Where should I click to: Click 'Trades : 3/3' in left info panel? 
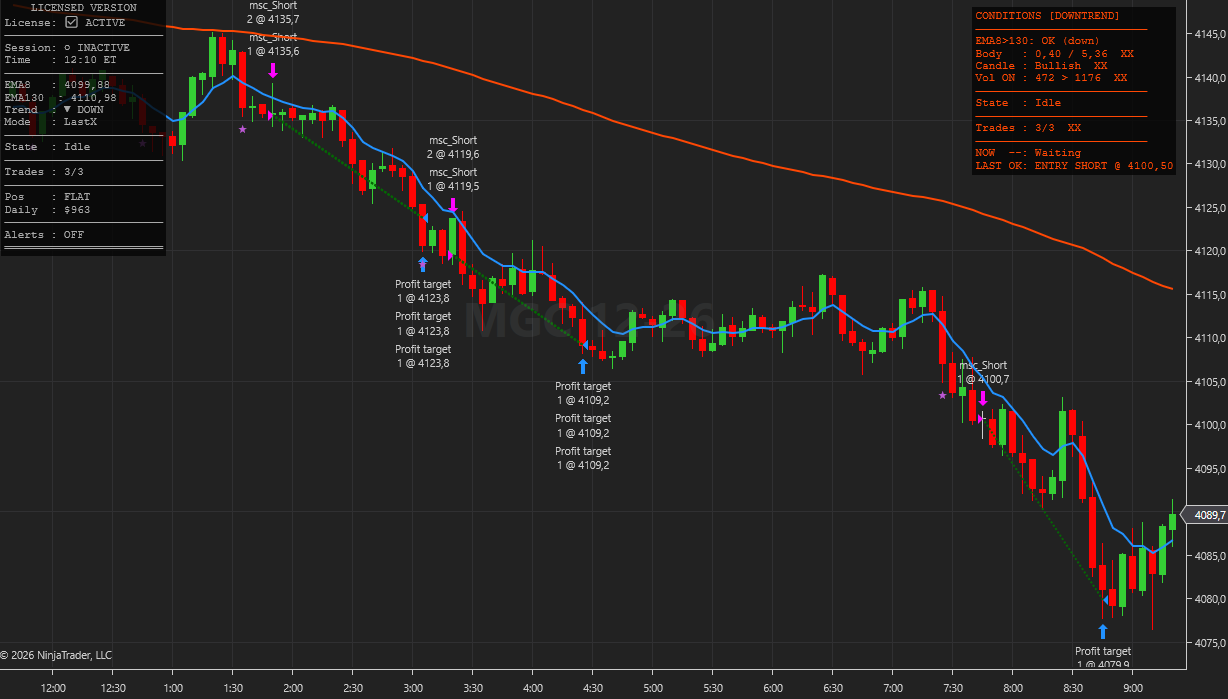click(44, 172)
